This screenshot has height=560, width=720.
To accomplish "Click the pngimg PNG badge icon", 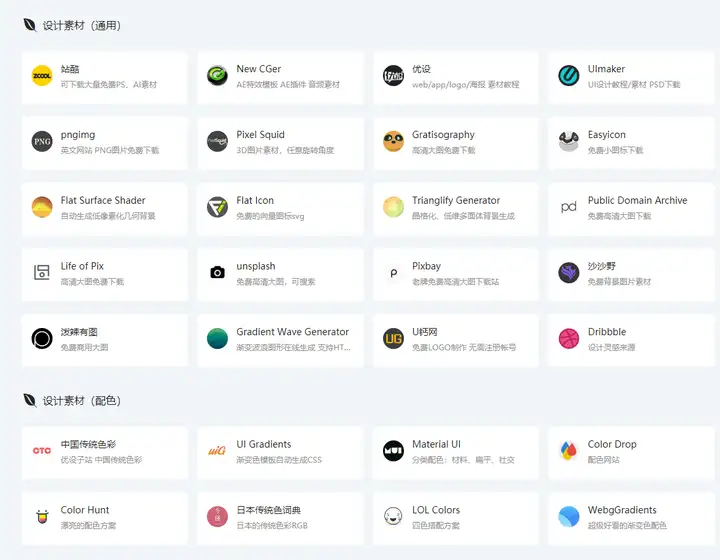I will [x=42, y=141].
